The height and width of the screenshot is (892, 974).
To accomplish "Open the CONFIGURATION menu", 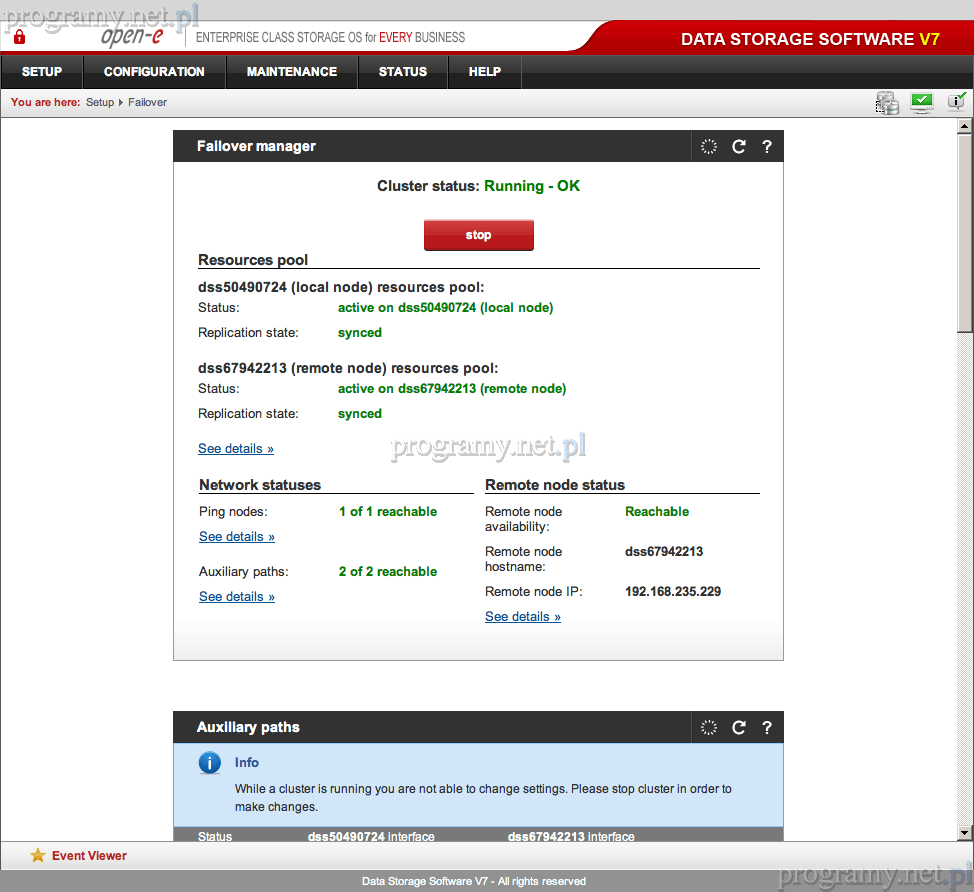I will point(154,72).
